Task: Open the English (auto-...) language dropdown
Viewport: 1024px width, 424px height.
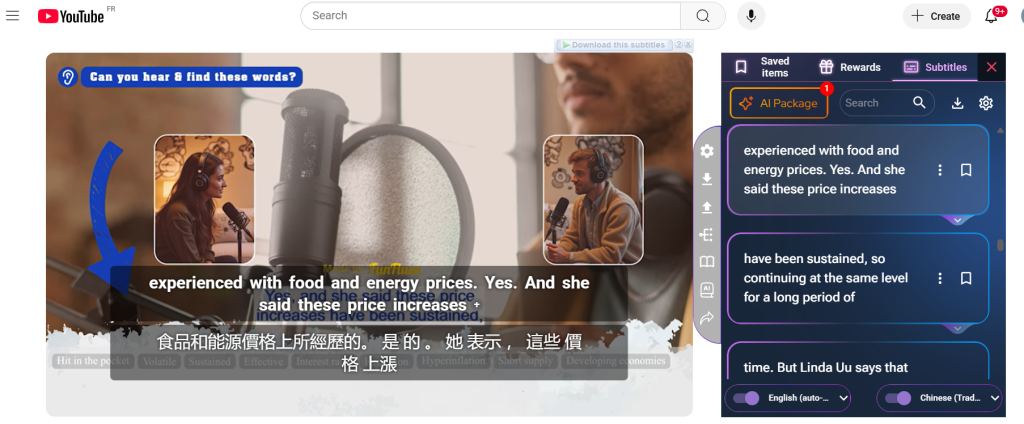Action: tap(808, 398)
